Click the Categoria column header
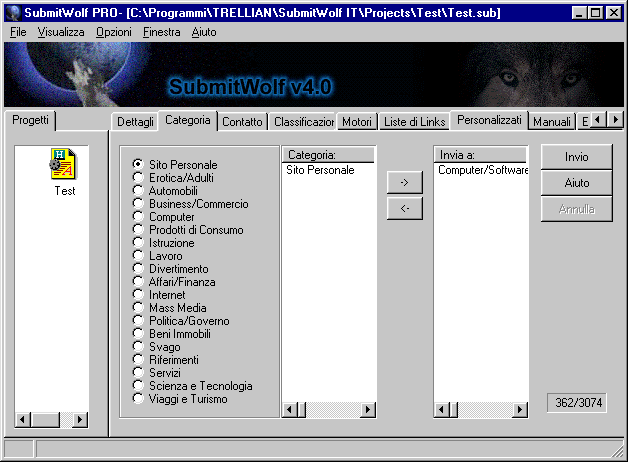This screenshot has height=462, width=628. [x=328, y=155]
